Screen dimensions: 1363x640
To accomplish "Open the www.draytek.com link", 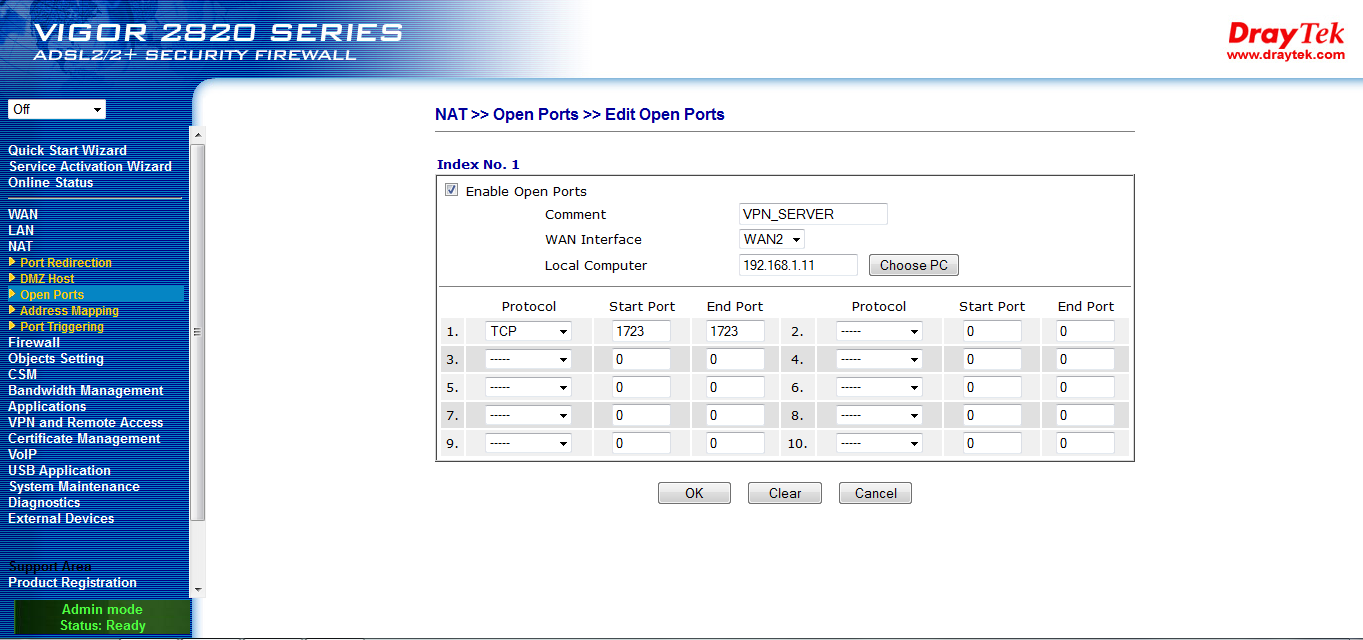I will coord(1286,55).
